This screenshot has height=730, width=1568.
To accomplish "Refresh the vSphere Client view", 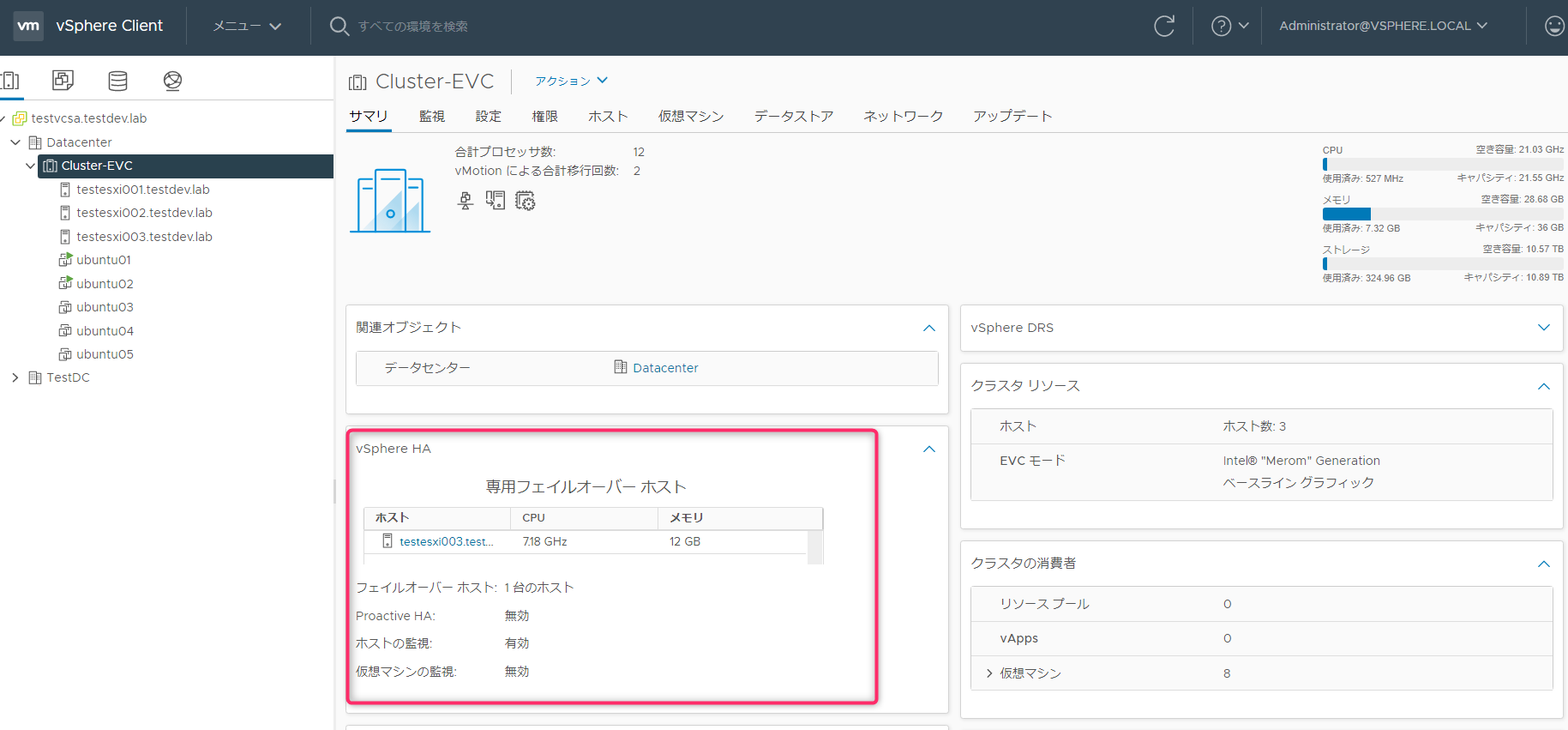I will (x=1164, y=27).
